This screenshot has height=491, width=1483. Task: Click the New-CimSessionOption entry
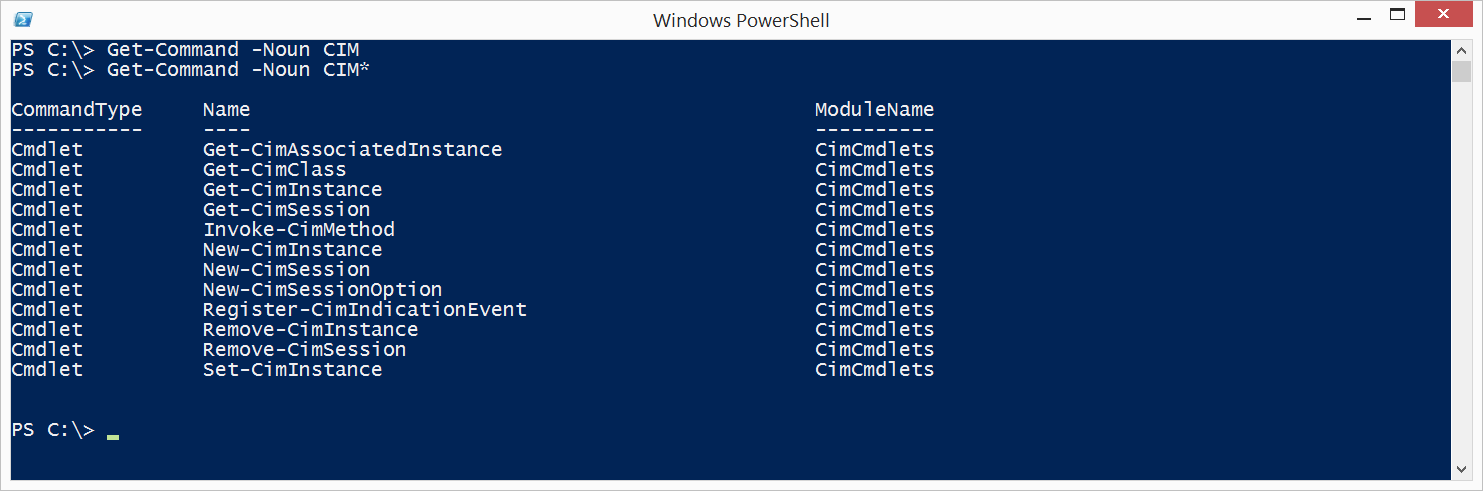click(x=322, y=290)
